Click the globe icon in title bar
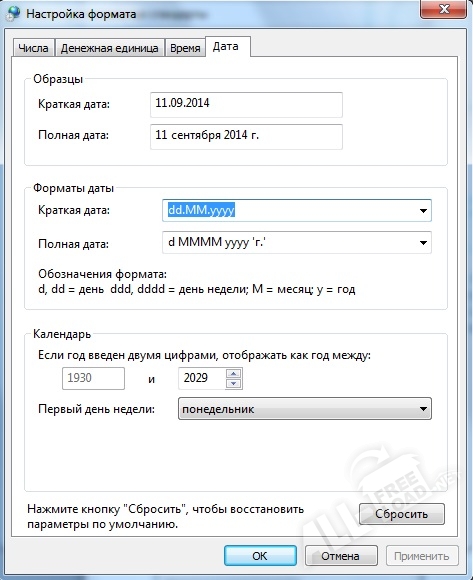 tap(13, 13)
